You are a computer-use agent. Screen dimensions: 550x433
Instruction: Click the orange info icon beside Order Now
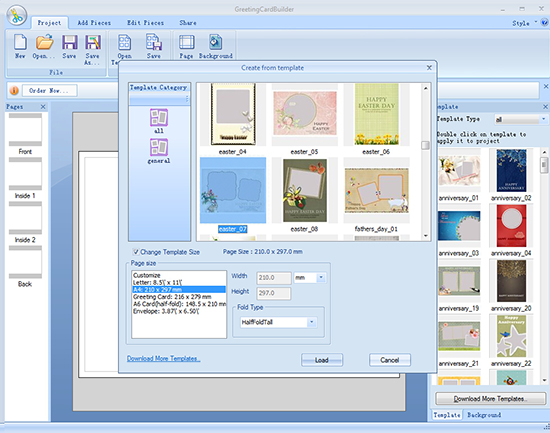pyautogui.click(x=14, y=91)
